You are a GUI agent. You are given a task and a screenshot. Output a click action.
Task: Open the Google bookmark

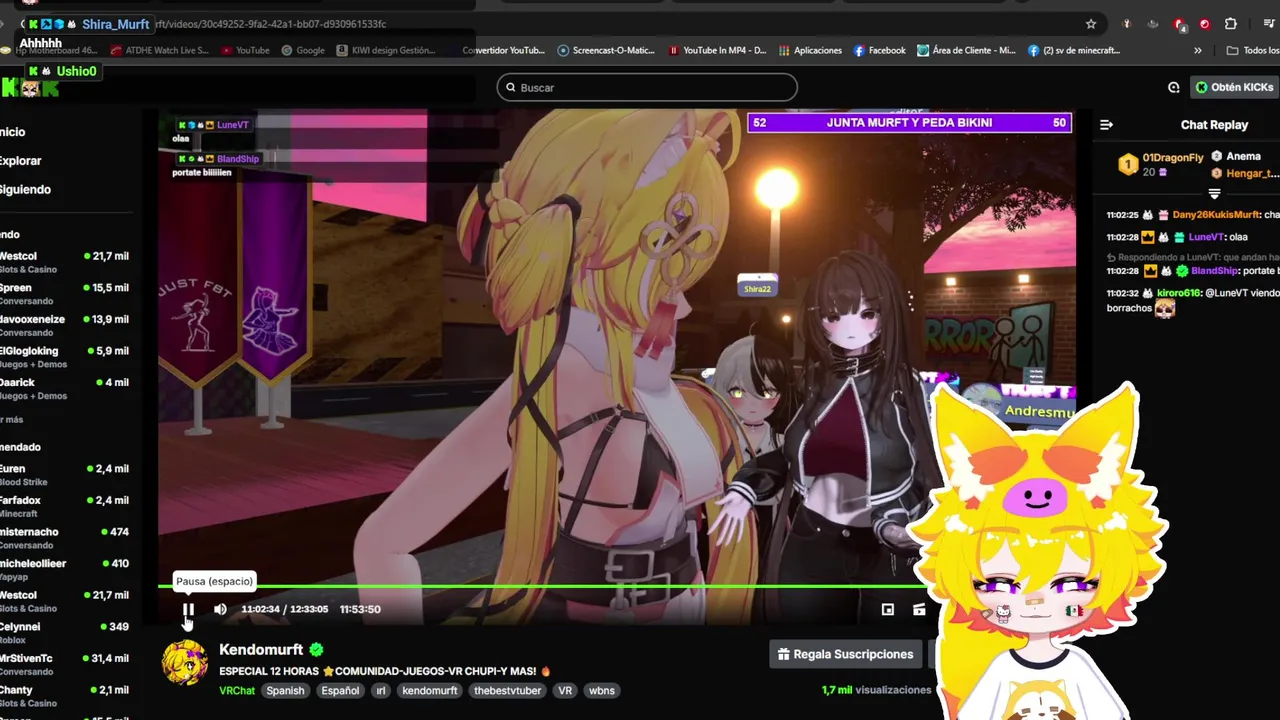[303, 50]
